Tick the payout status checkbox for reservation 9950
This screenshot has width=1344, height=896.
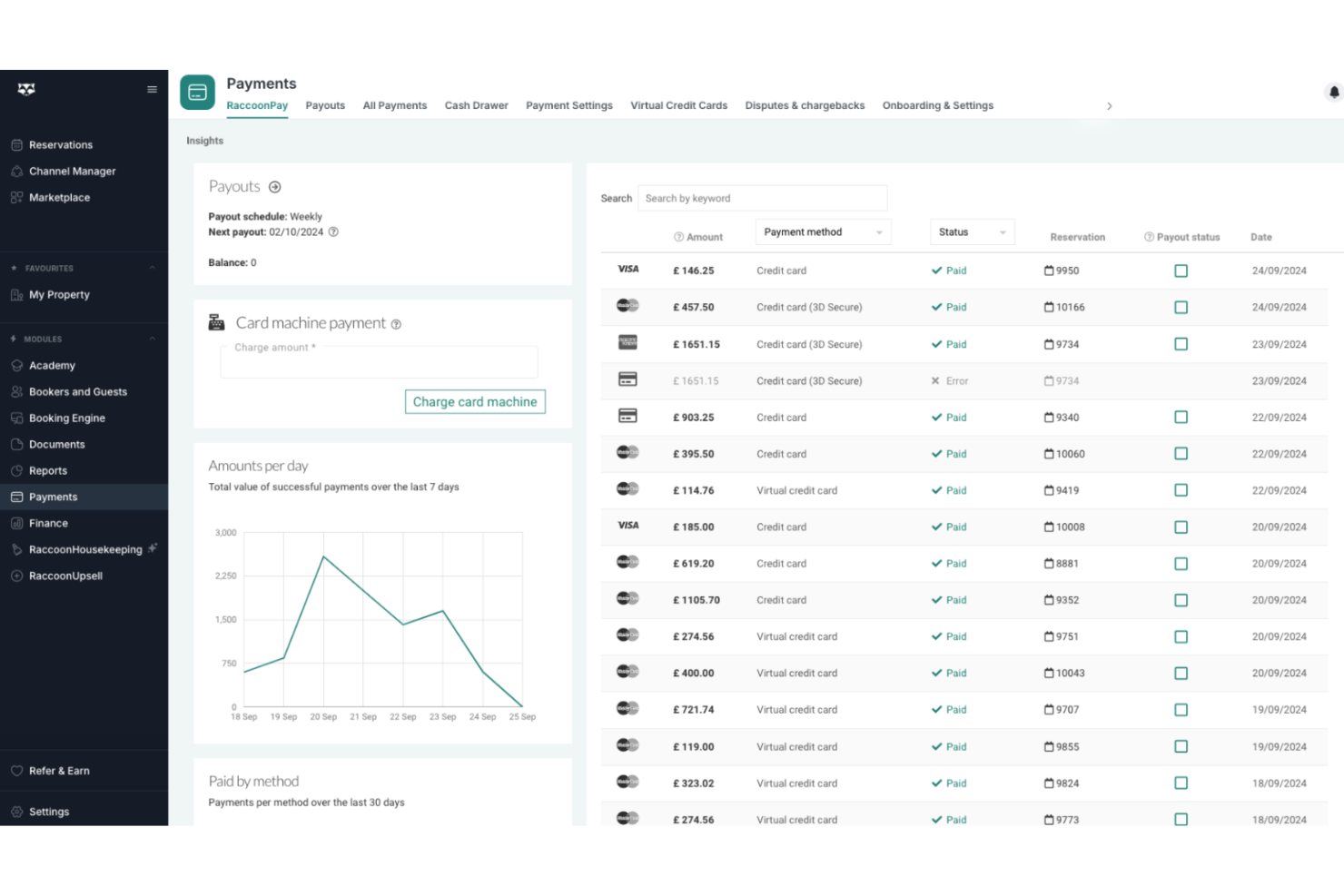(x=1181, y=271)
